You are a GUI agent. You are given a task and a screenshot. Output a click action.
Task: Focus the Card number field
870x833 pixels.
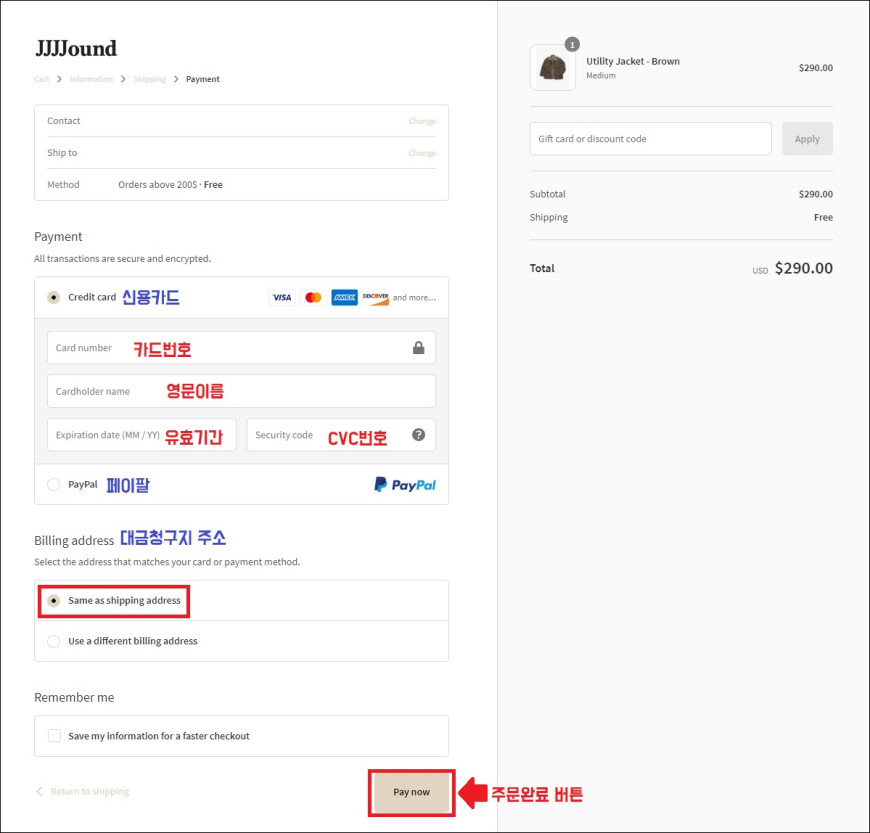[241, 348]
